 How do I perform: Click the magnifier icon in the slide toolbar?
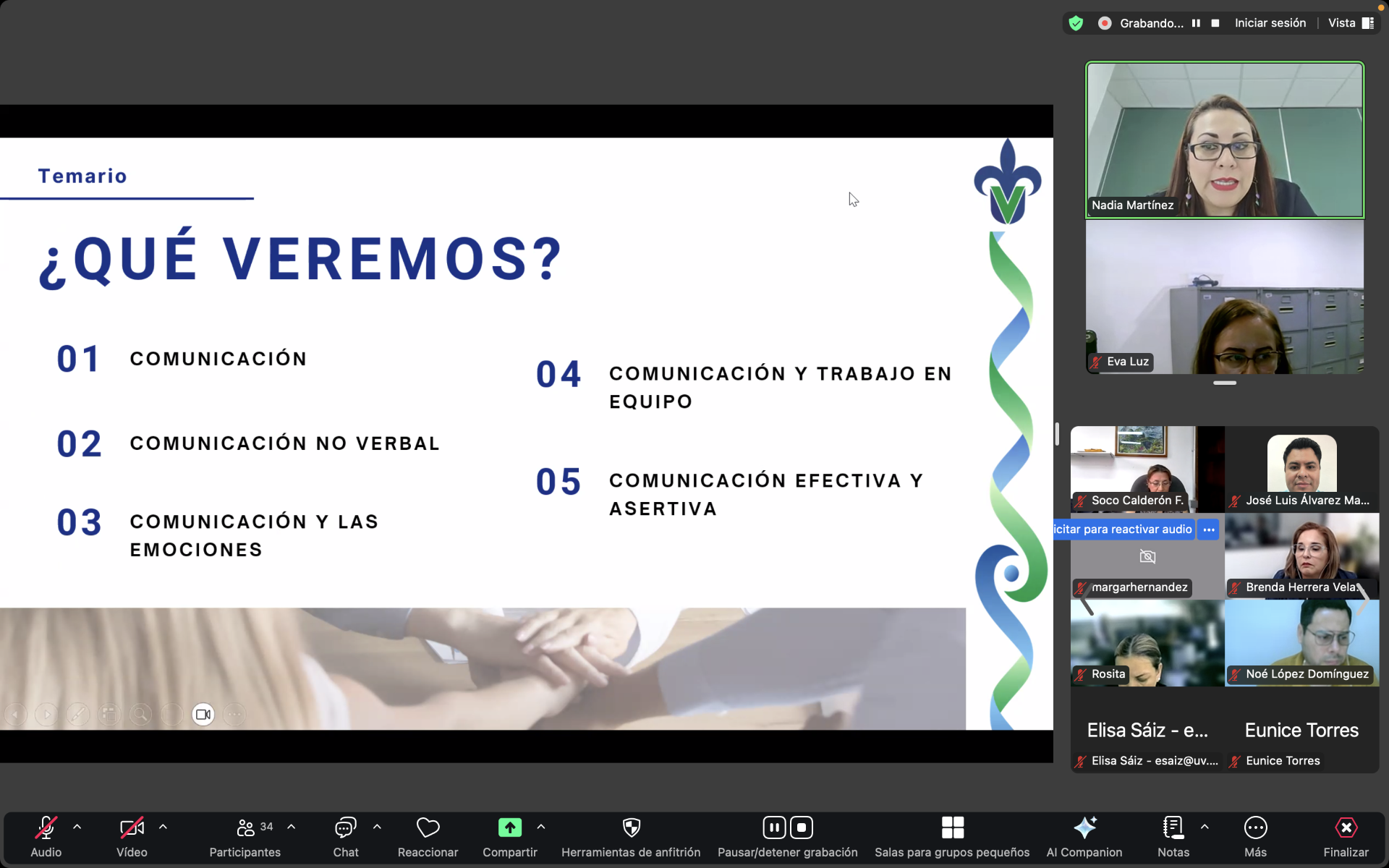(140, 714)
